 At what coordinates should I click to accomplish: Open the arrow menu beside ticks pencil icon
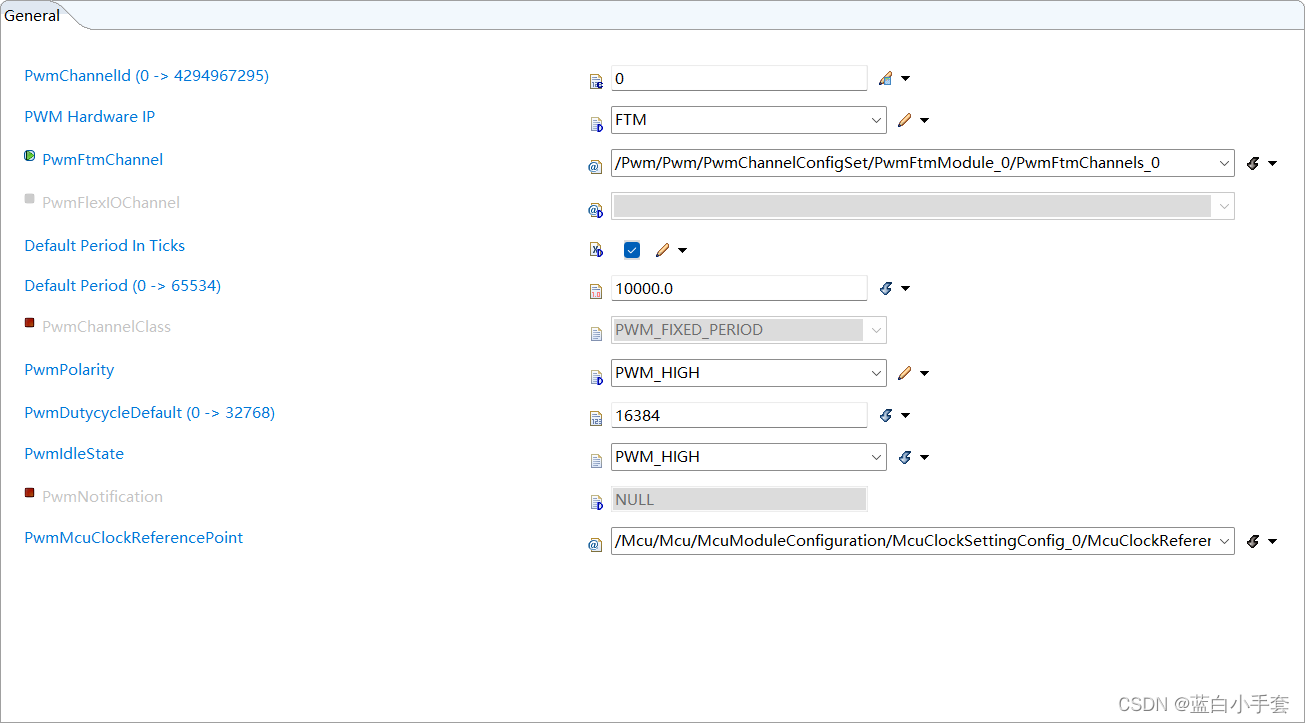[682, 250]
